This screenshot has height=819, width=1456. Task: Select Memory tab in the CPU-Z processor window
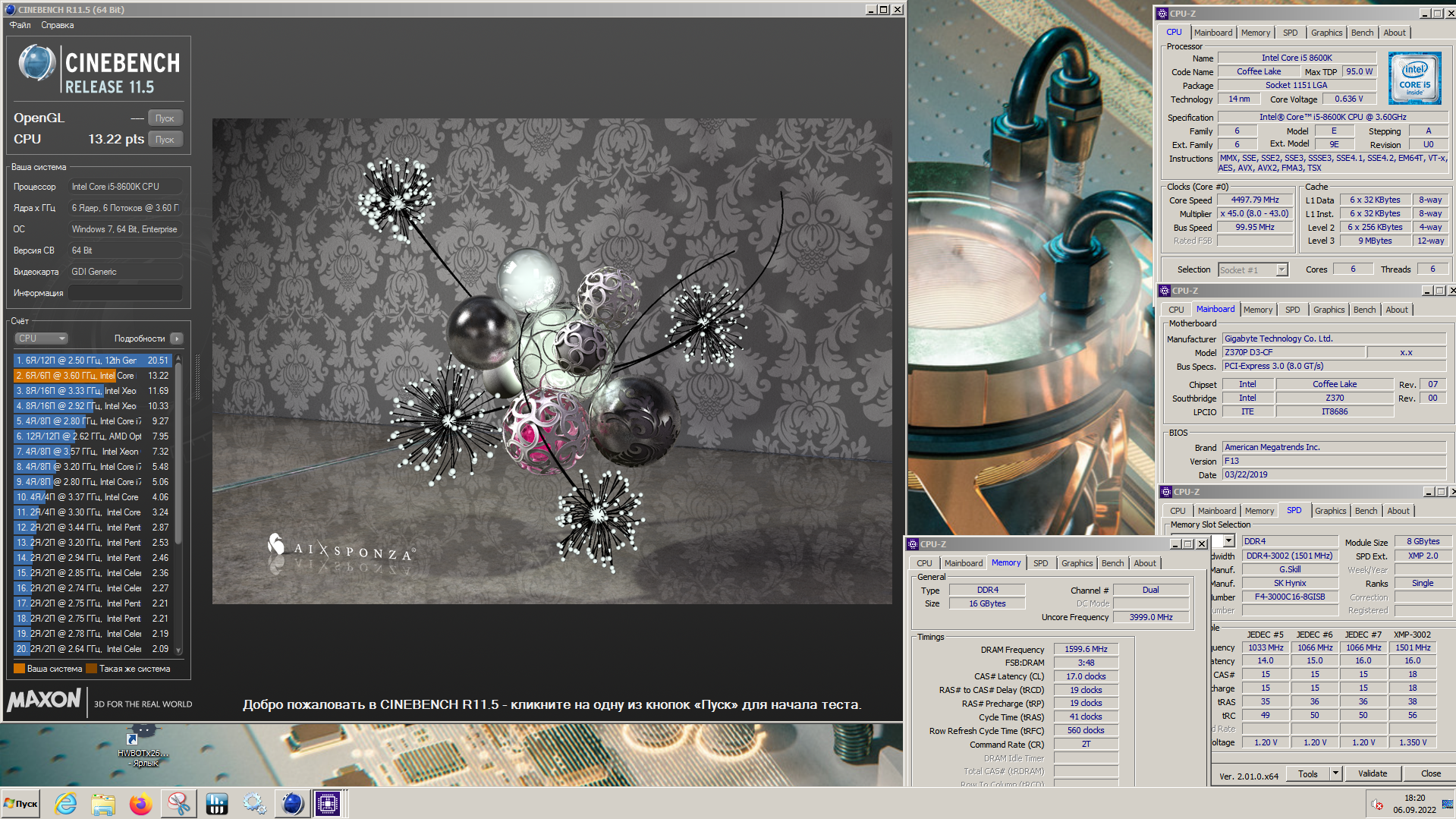click(x=1255, y=33)
